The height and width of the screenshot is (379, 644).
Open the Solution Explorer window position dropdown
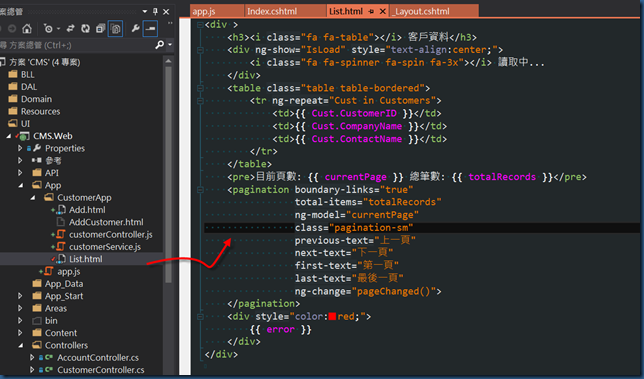coord(145,11)
